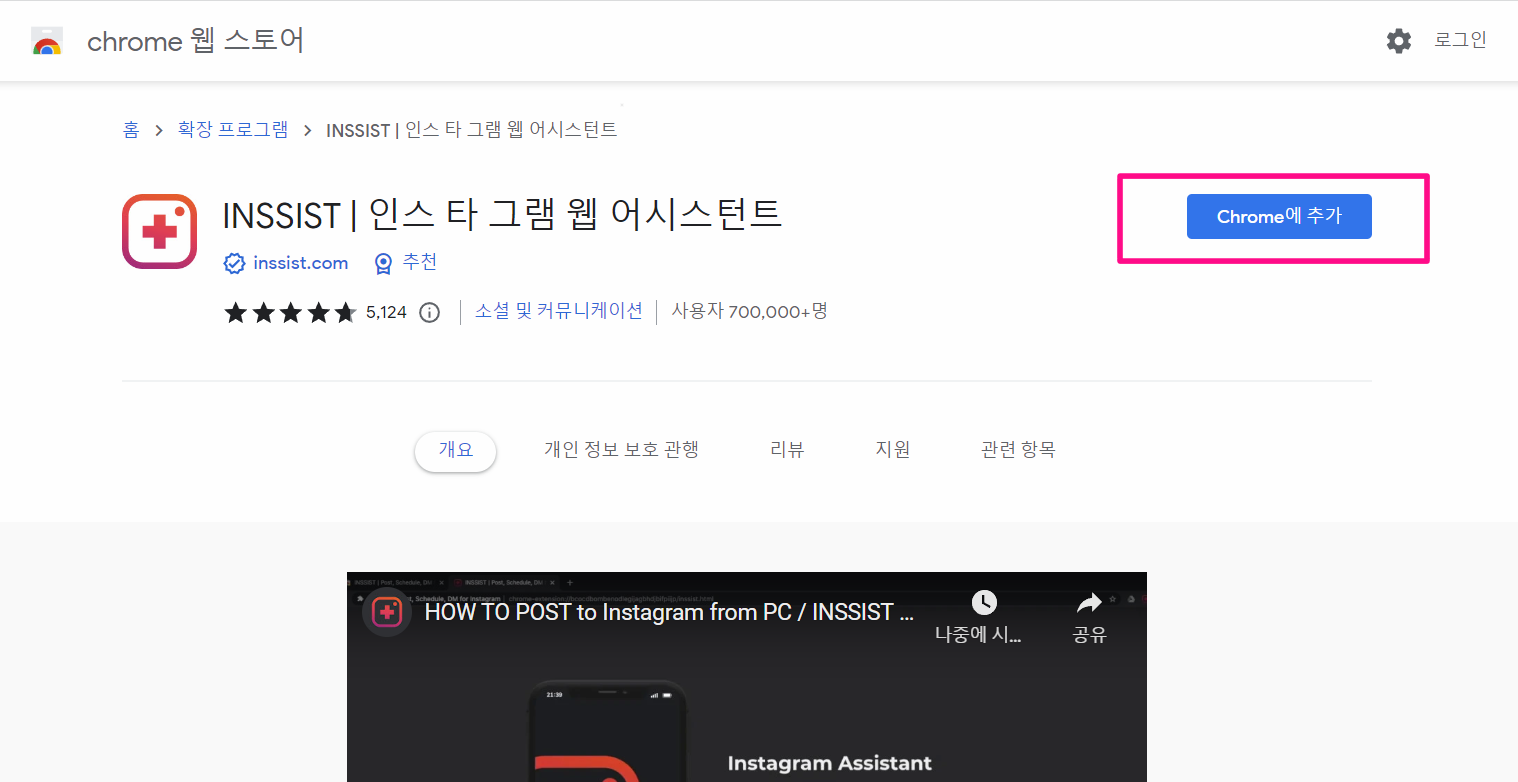Click the 공유 share arrow icon
The image size is (1518, 782).
click(x=1088, y=602)
